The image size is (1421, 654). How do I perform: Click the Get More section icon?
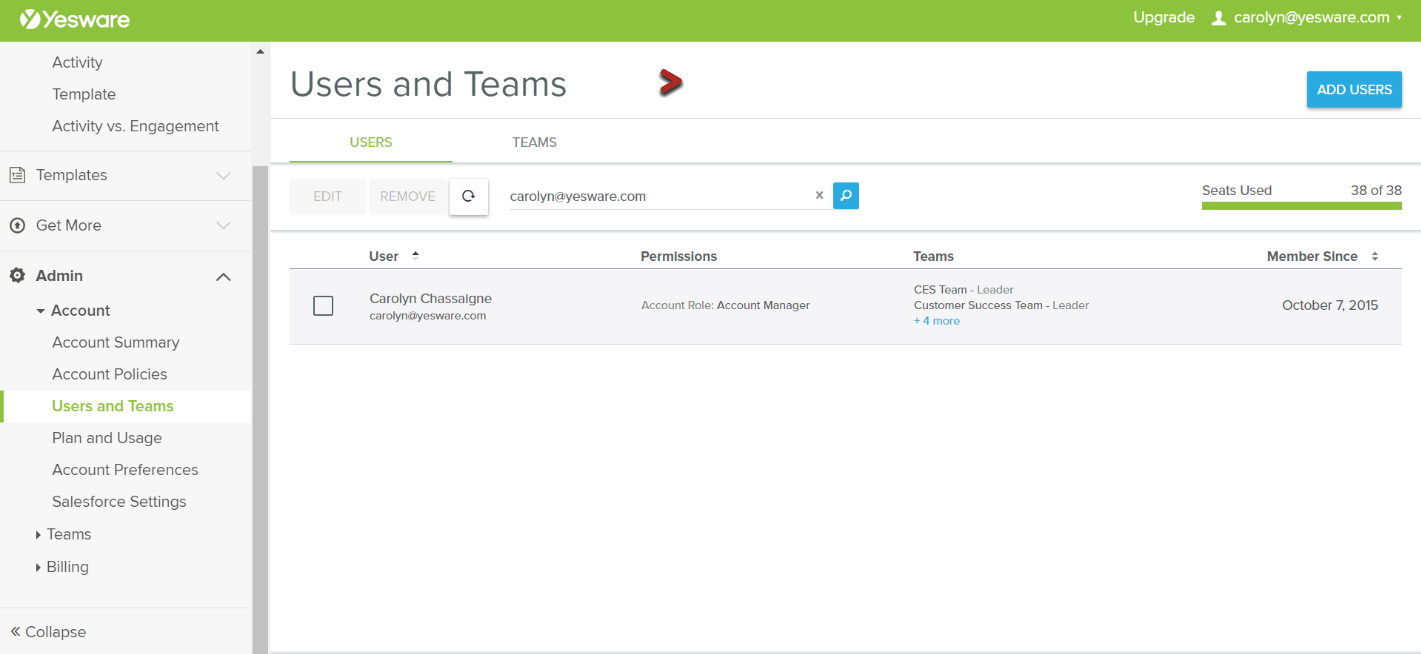17,225
